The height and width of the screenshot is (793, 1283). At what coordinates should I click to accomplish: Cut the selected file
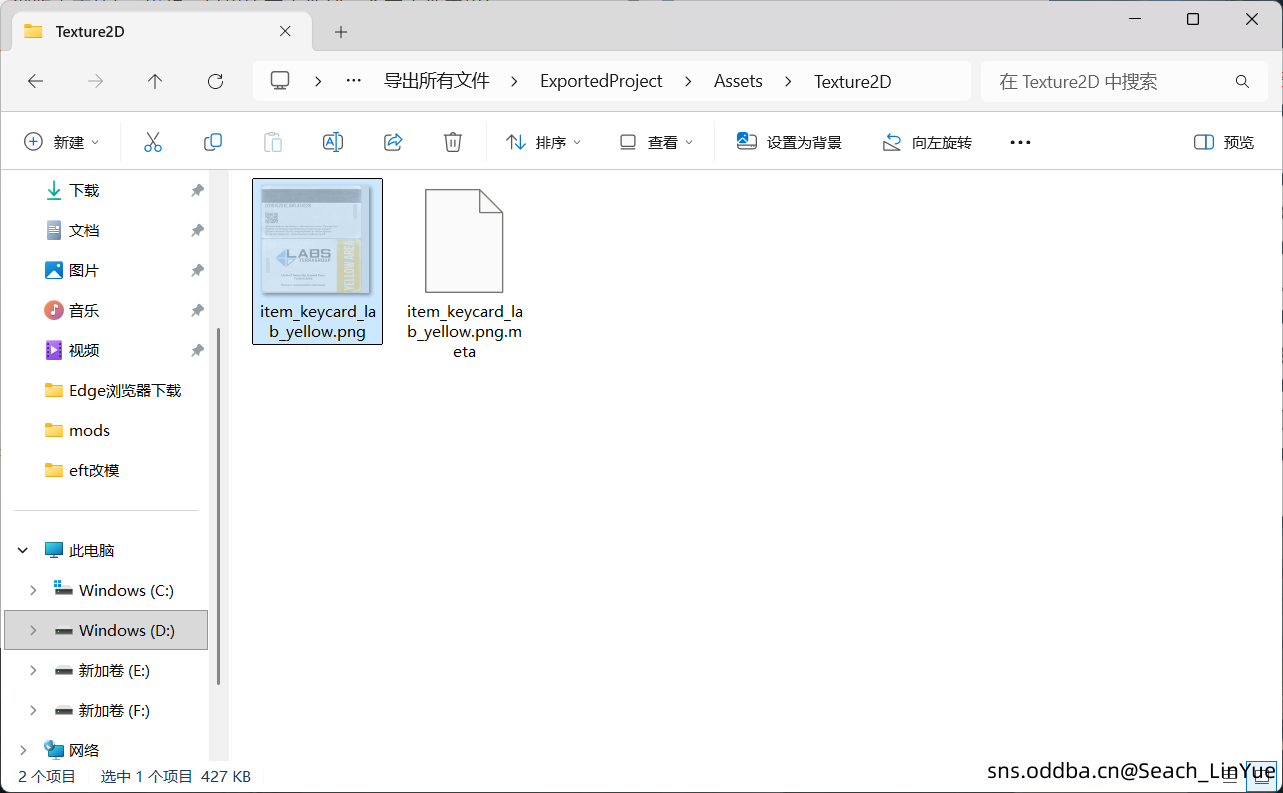click(152, 142)
